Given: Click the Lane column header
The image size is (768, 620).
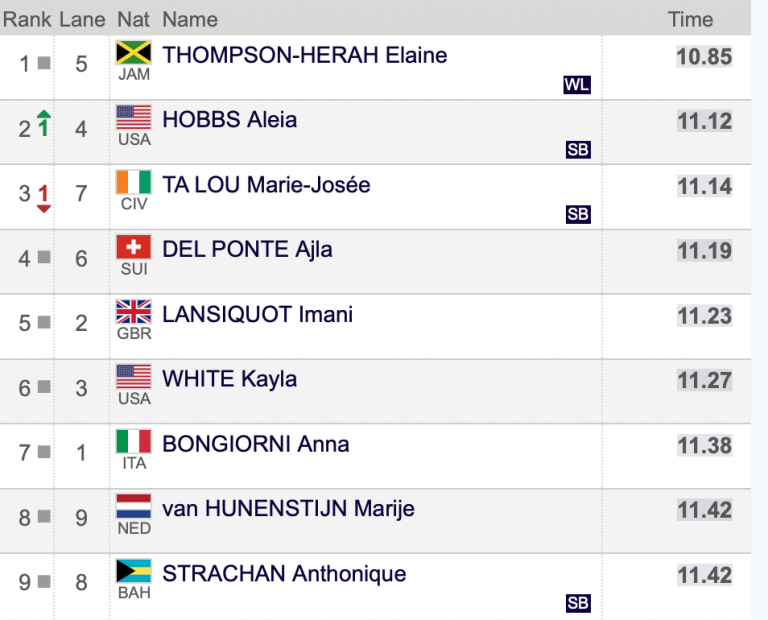Looking at the screenshot, I should (x=82, y=20).
